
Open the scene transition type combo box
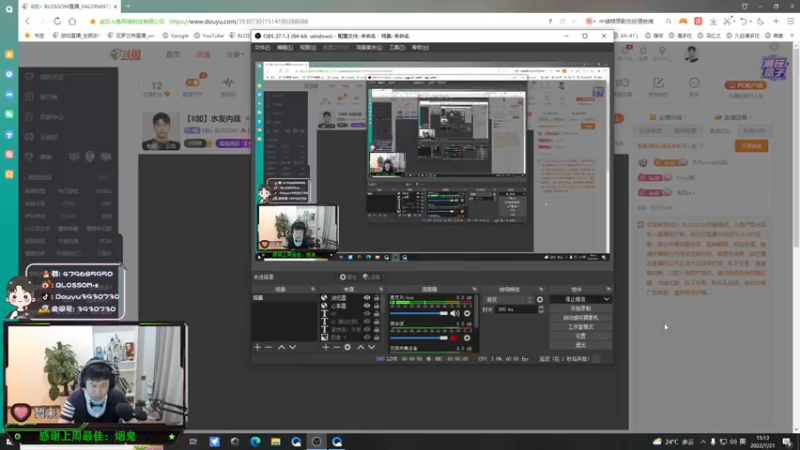pos(508,299)
